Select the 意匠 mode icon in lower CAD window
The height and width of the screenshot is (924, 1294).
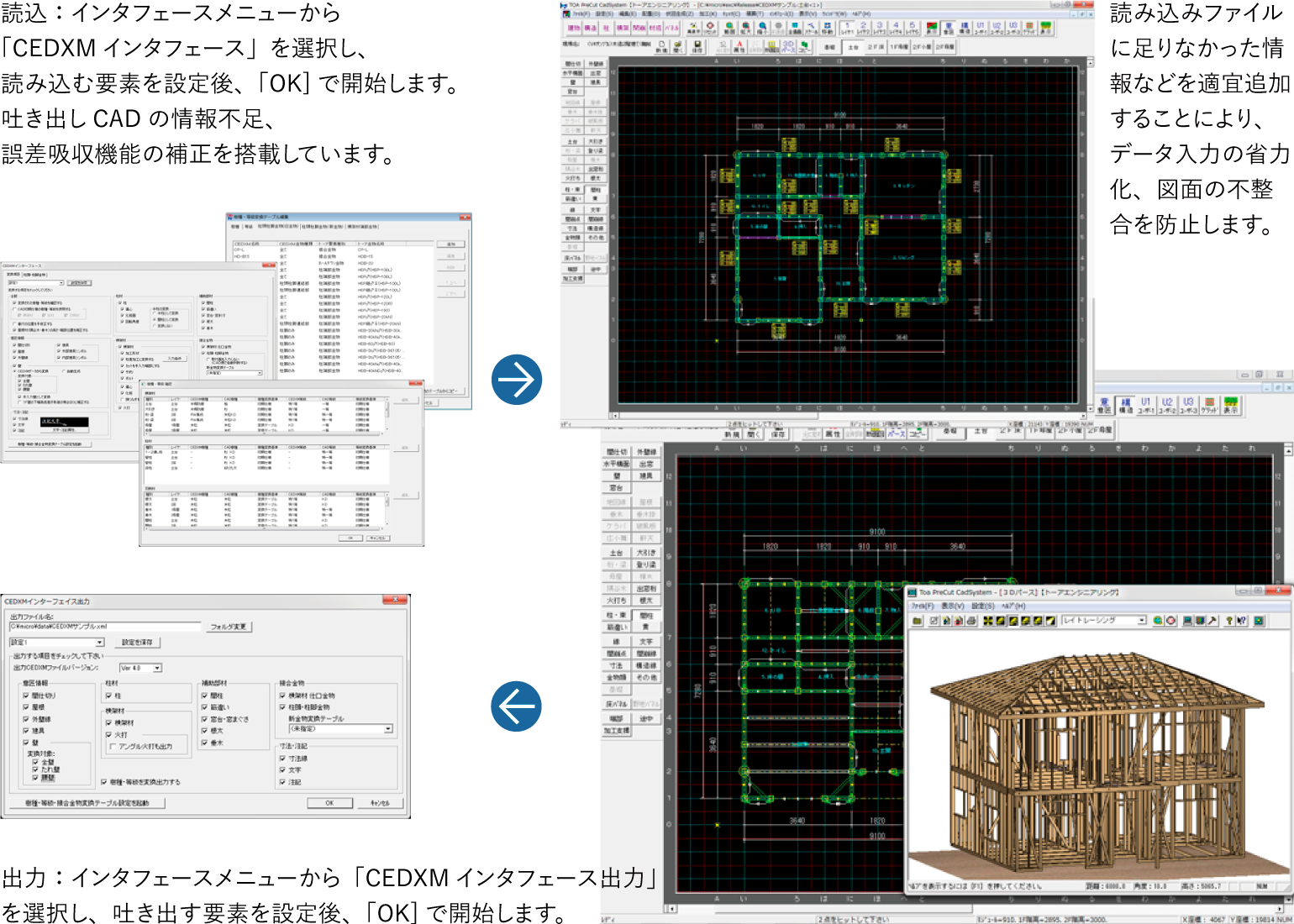click(x=1104, y=407)
